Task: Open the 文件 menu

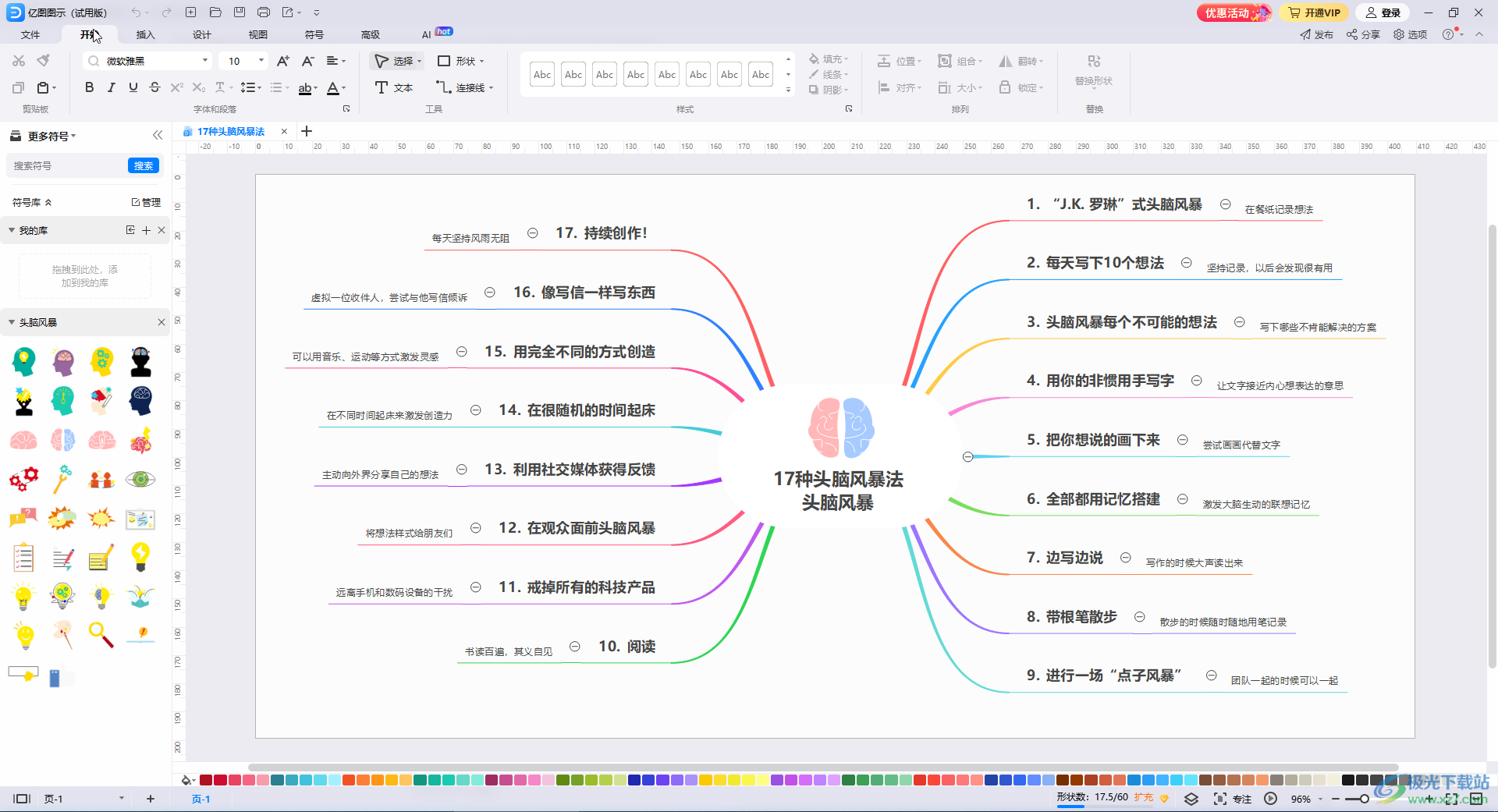Action: [30, 34]
